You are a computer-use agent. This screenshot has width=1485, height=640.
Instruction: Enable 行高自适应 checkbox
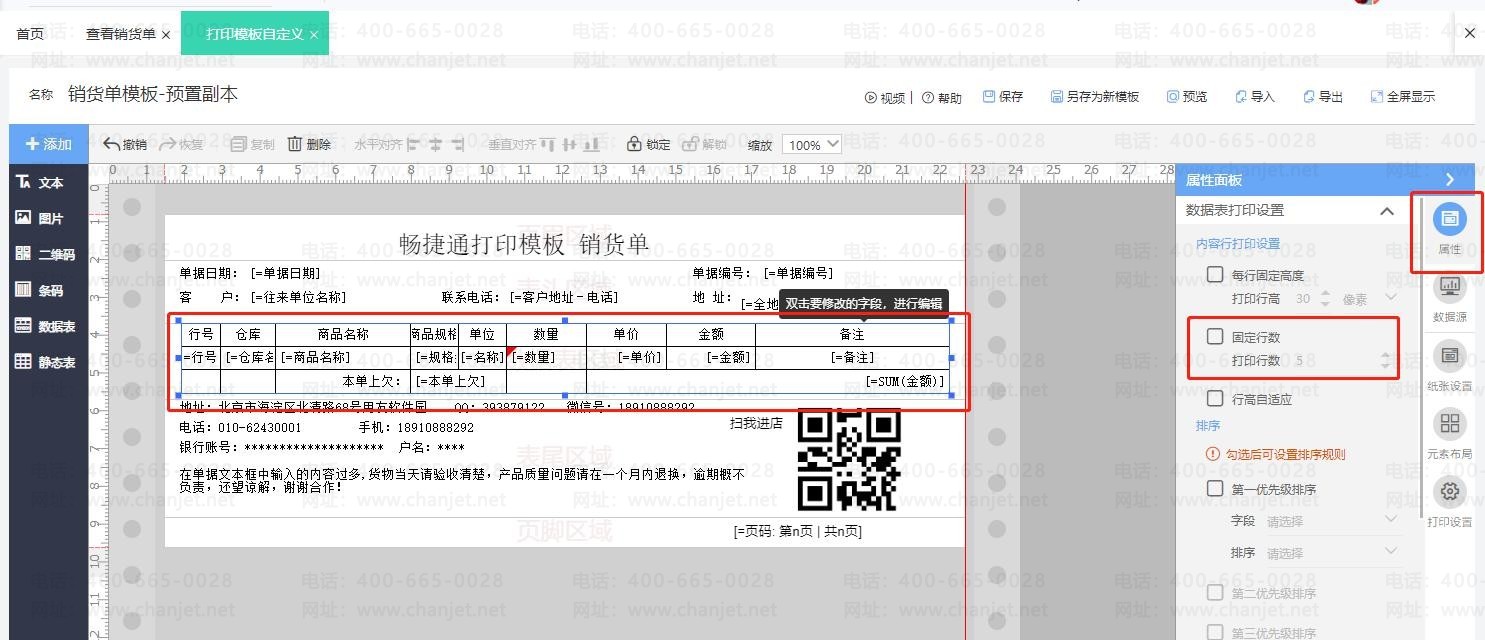coord(1215,398)
